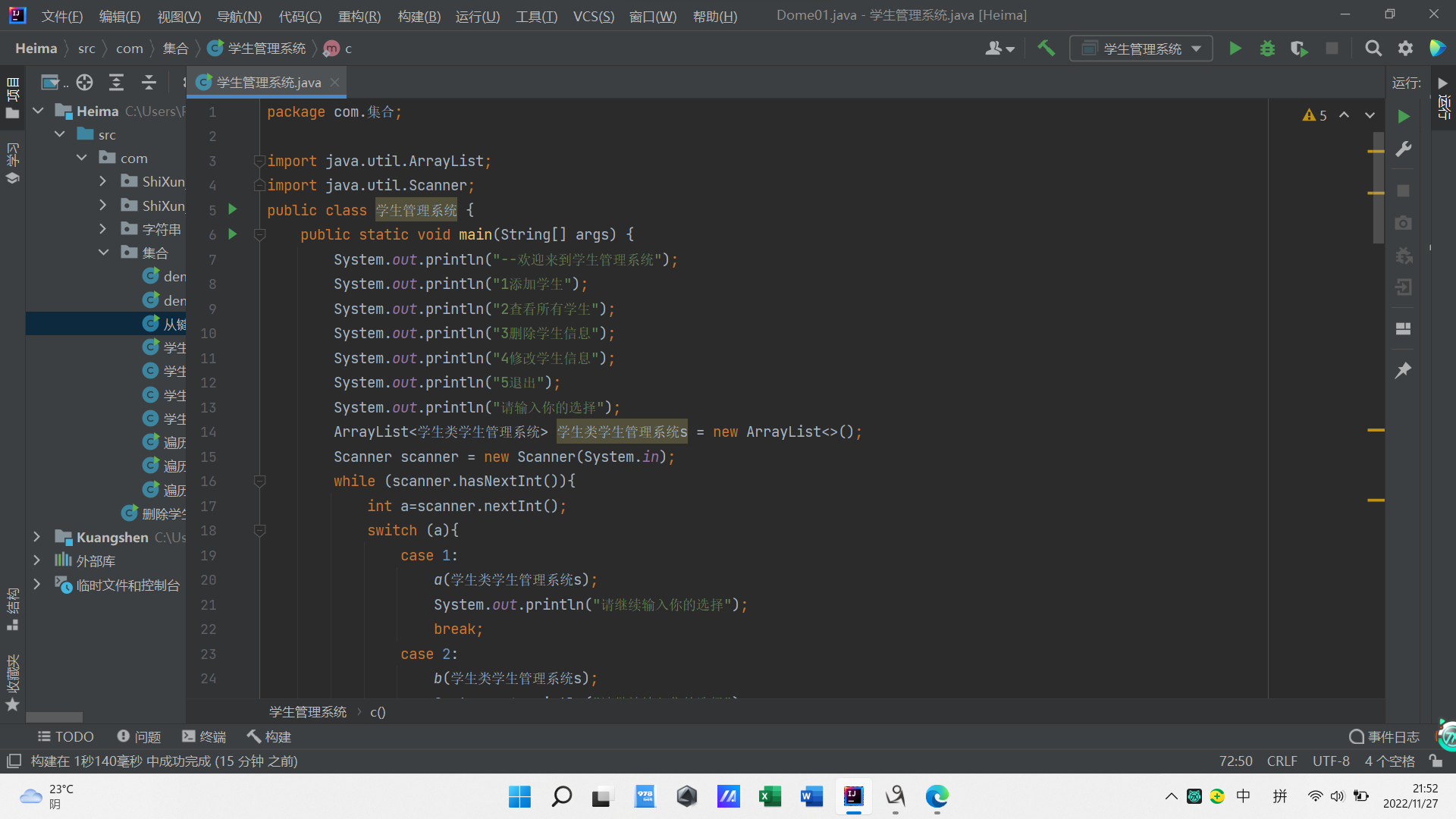The image size is (1456, 819).
Task: Start debugging with the bug icon
Action: [x=1267, y=49]
